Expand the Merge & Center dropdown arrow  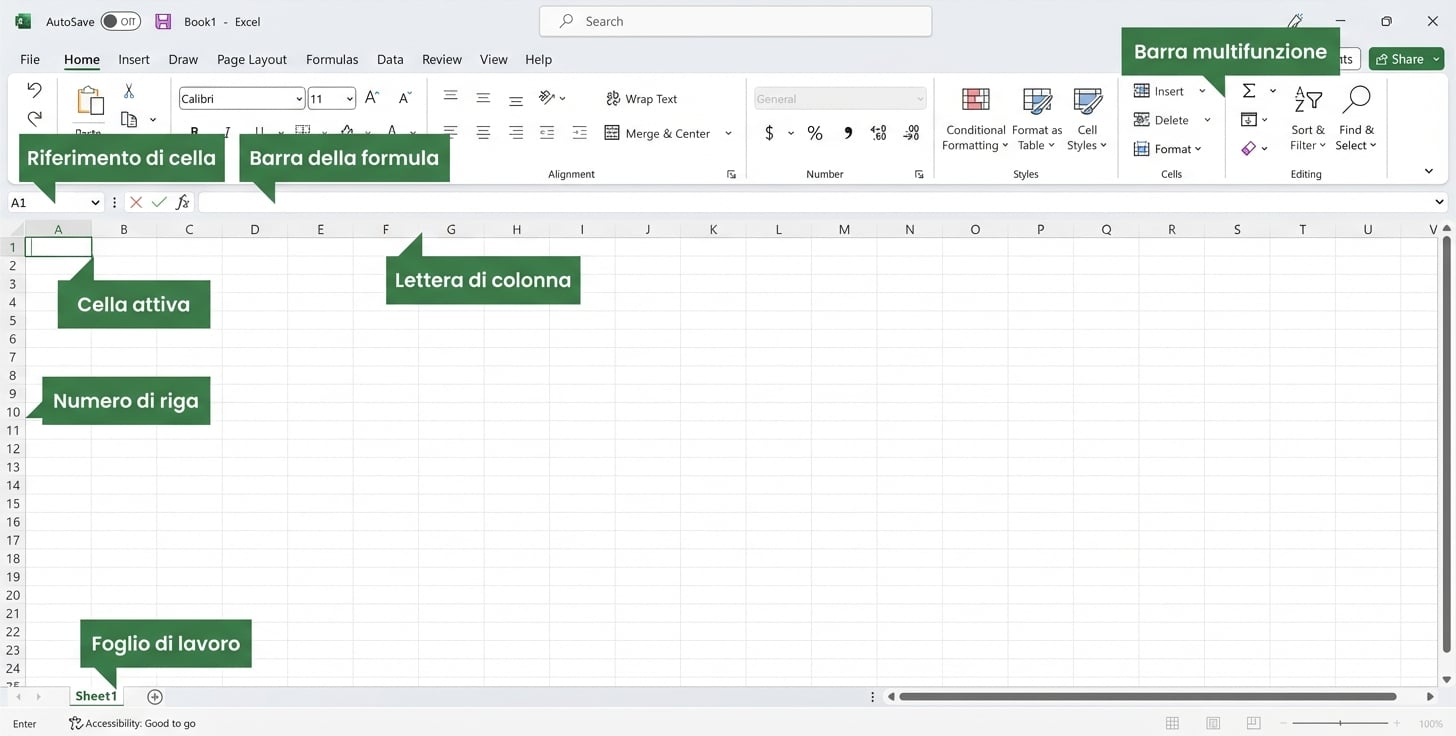coord(728,133)
